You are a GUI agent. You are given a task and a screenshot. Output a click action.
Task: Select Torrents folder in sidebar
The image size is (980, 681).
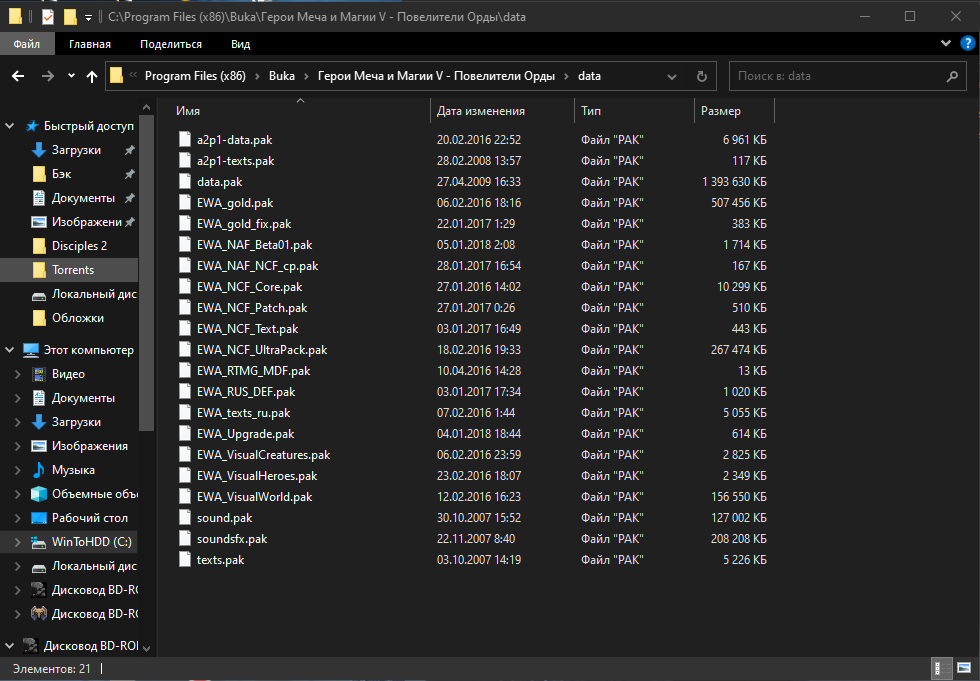tap(72, 270)
